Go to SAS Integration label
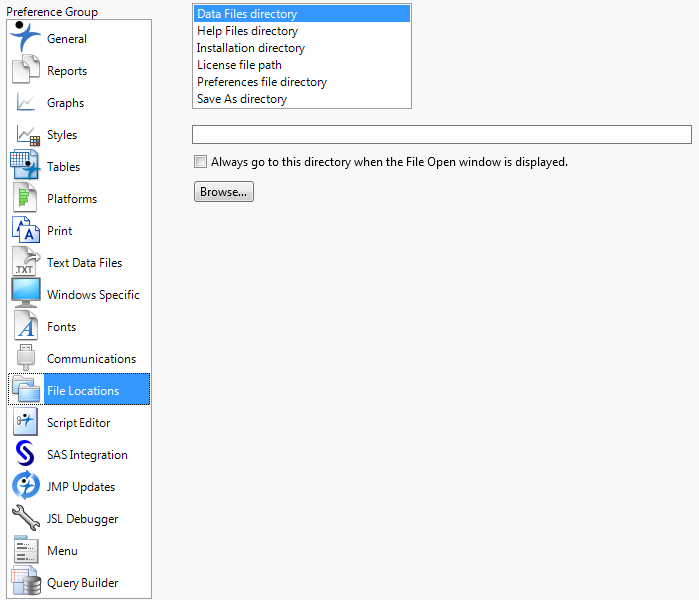The width and height of the screenshot is (699, 600). pyautogui.click(x=87, y=455)
